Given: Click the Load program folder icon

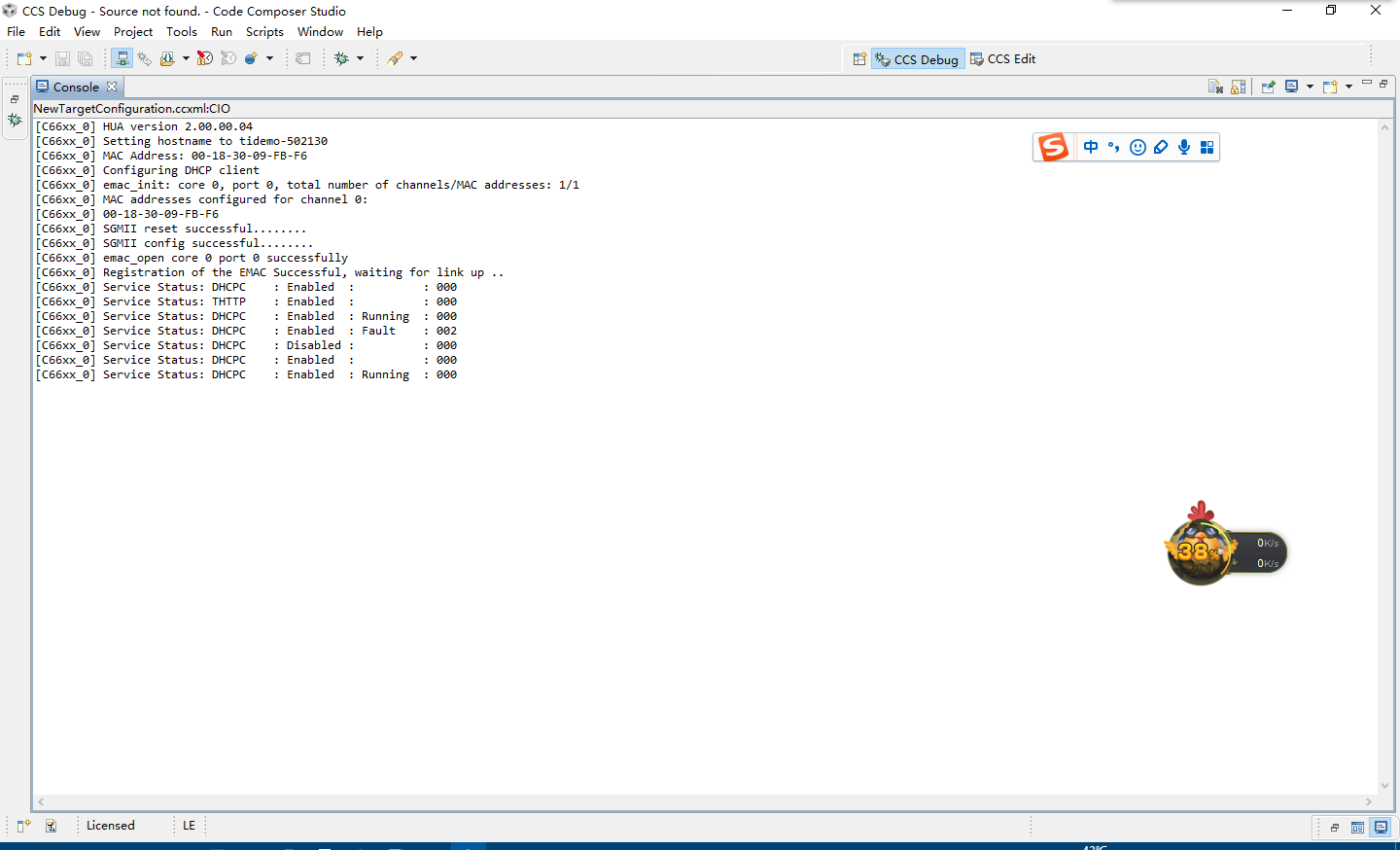Looking at the screenshot, I should tap(167, 58).
